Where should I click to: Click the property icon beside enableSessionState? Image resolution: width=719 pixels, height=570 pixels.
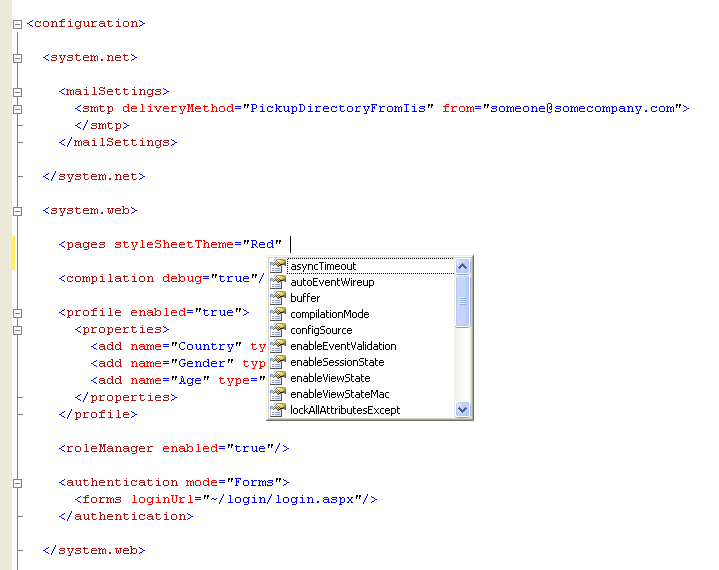[277, 362]
